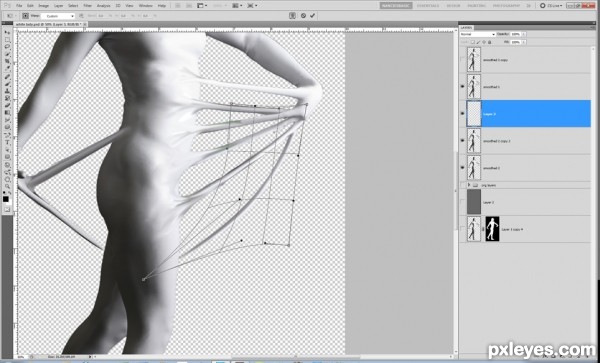Screen dimensions: 600x363
Task: Select the Brush tool
Action: point(7,83)
